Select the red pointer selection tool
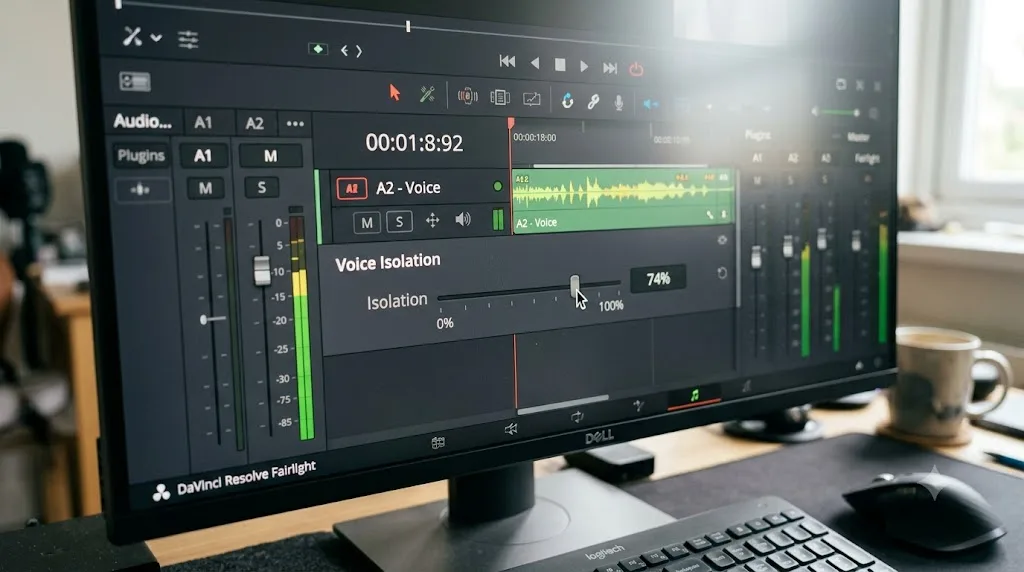The width and height of the screenshot is (1024, 572). (x=394, y=93)
